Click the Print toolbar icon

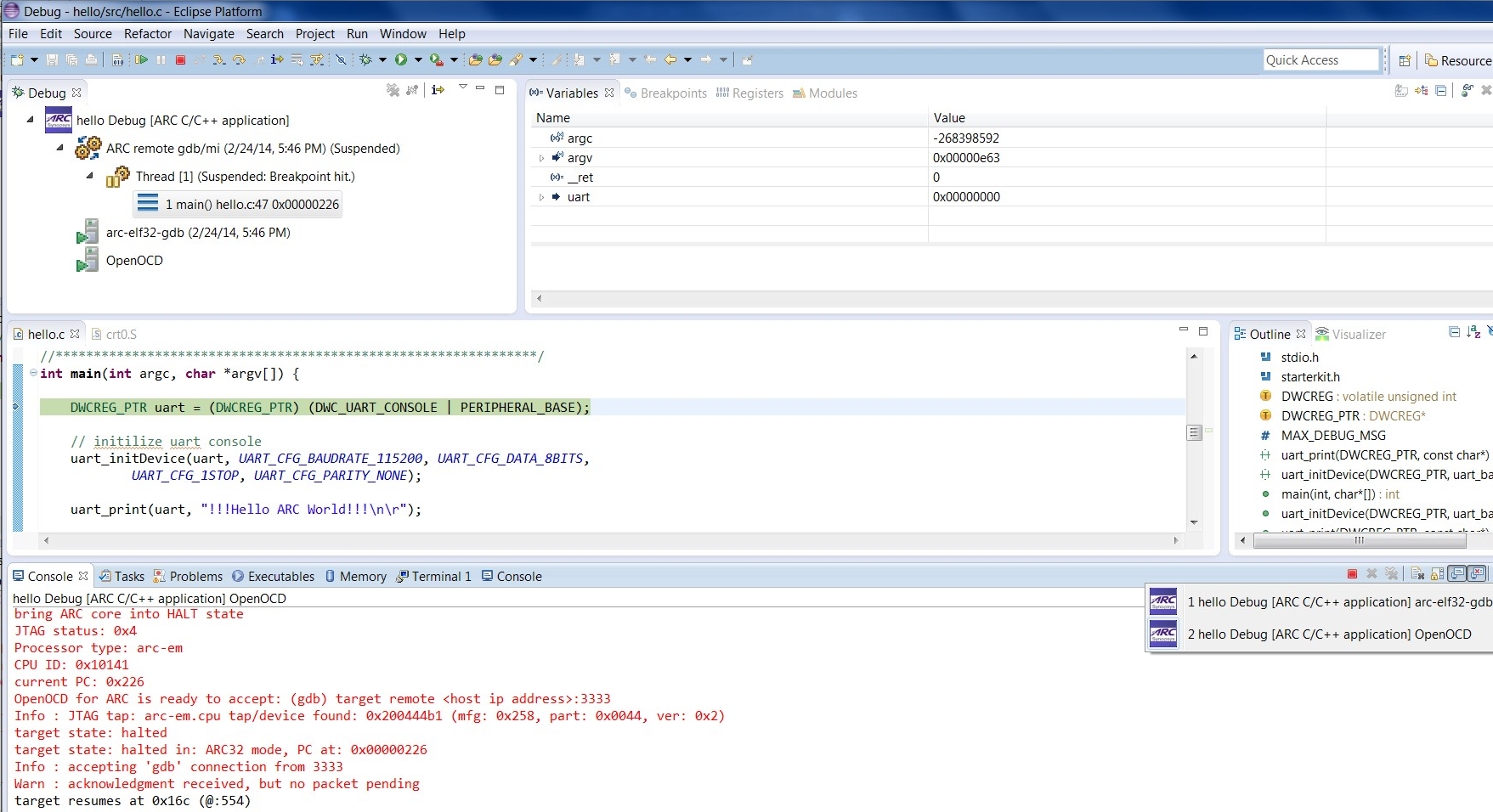tap(91, 59)
